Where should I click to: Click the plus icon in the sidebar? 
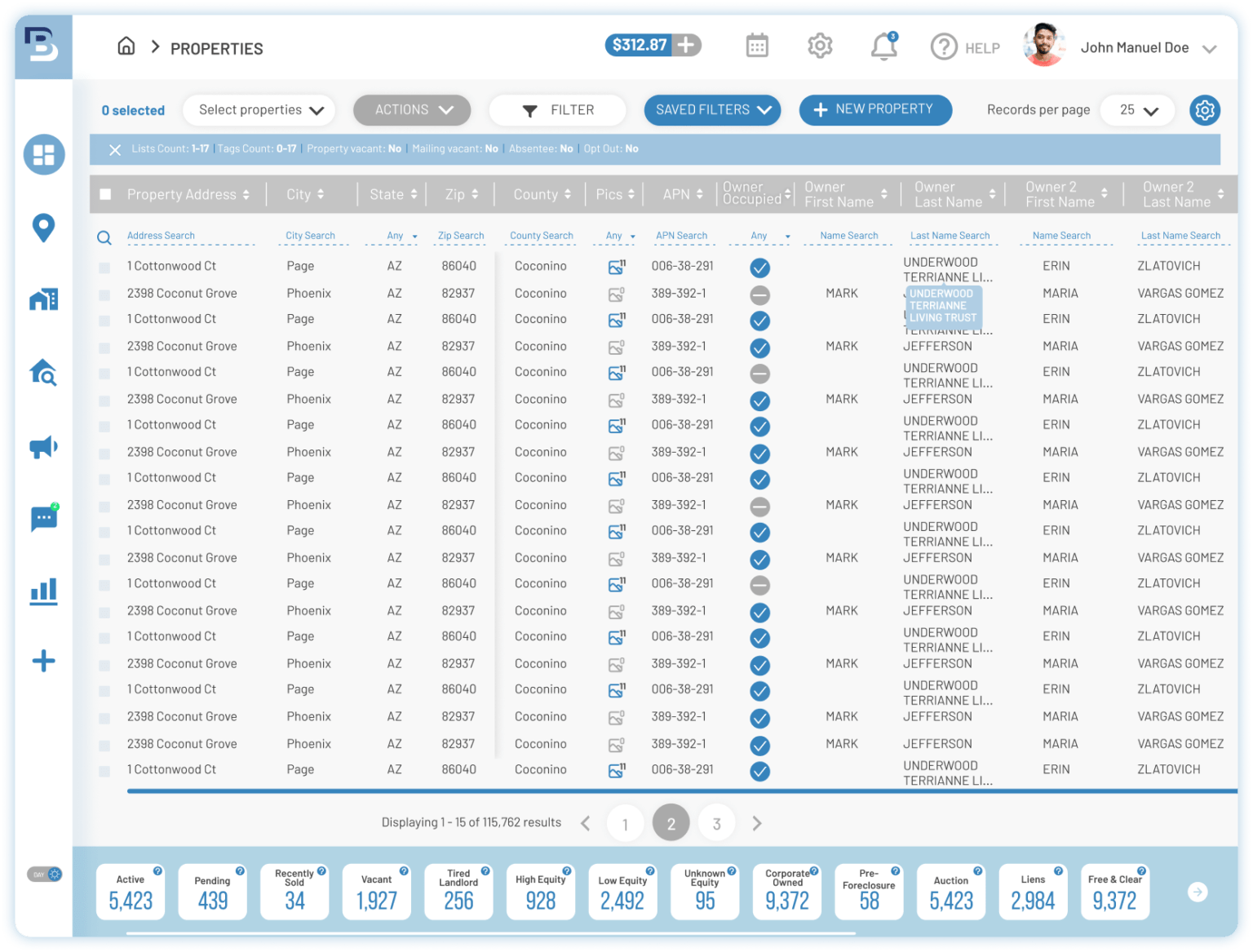(43, 661)
